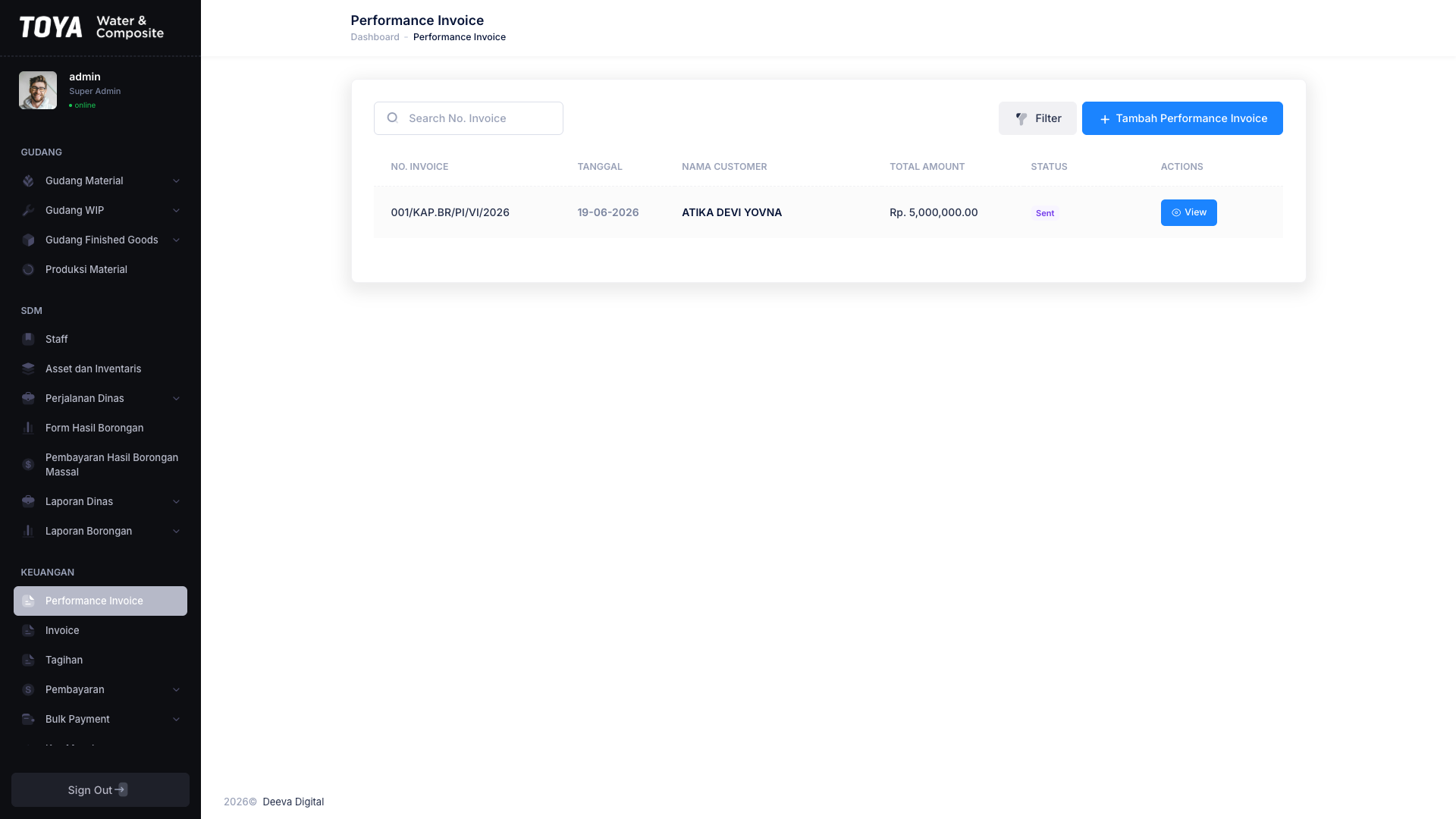1456x819 pixels.
Task: Click the Gudang Material sidebar icon
Action: pyautogui.click(x=28, y=180)
